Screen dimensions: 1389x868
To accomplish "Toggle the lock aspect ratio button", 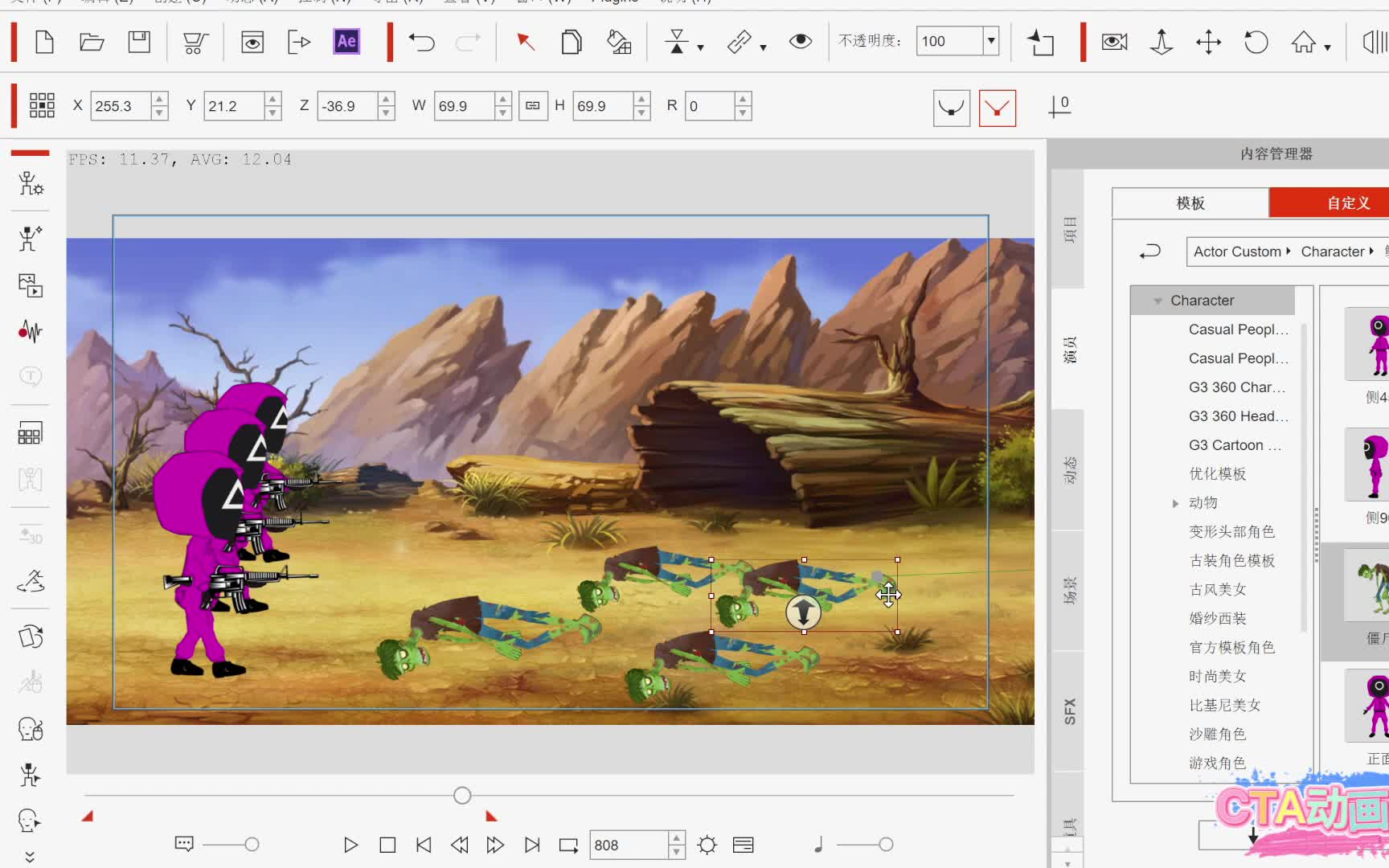I will point(532,105).
